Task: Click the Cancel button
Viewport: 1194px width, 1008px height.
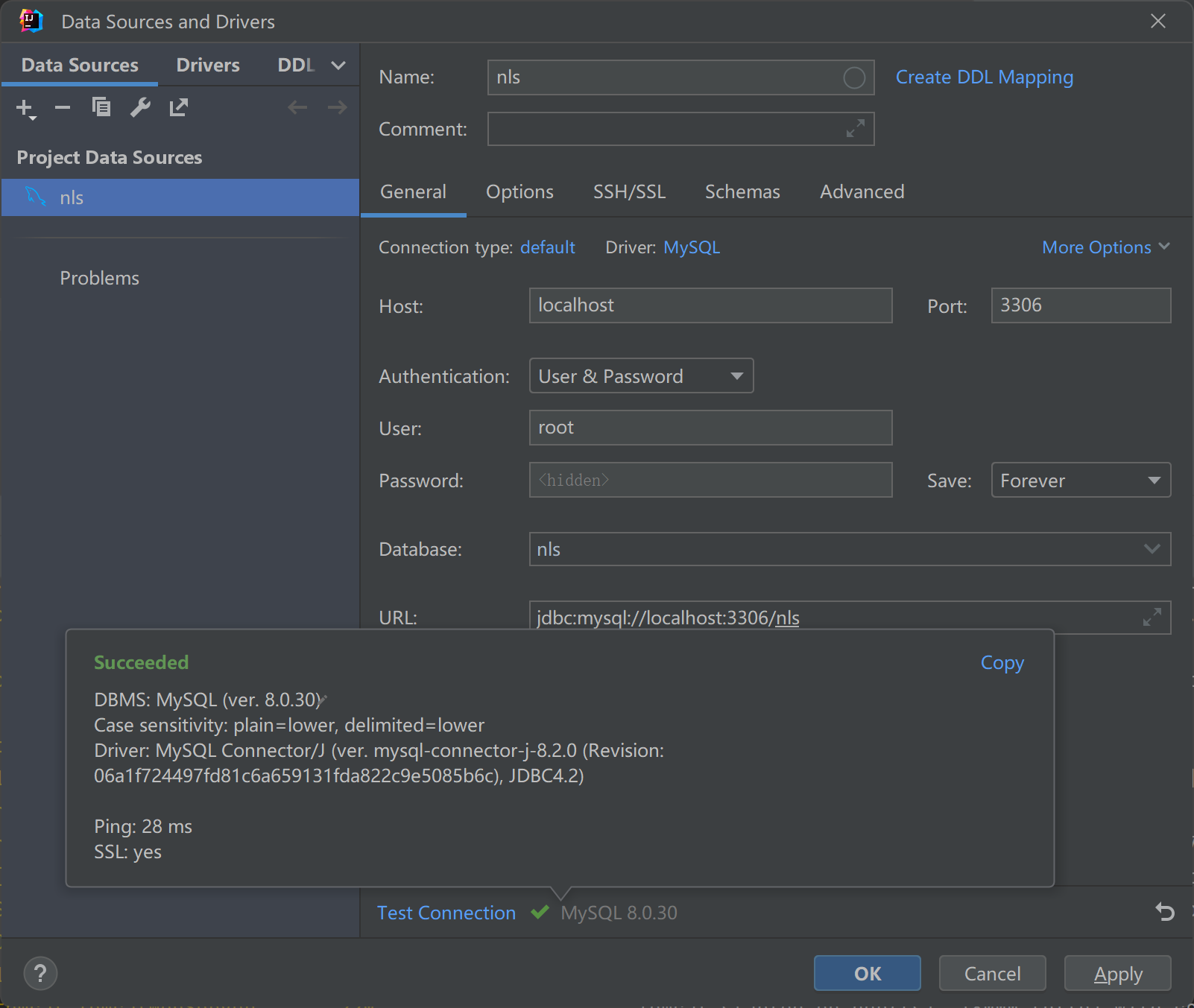Action: pos(993,973)
